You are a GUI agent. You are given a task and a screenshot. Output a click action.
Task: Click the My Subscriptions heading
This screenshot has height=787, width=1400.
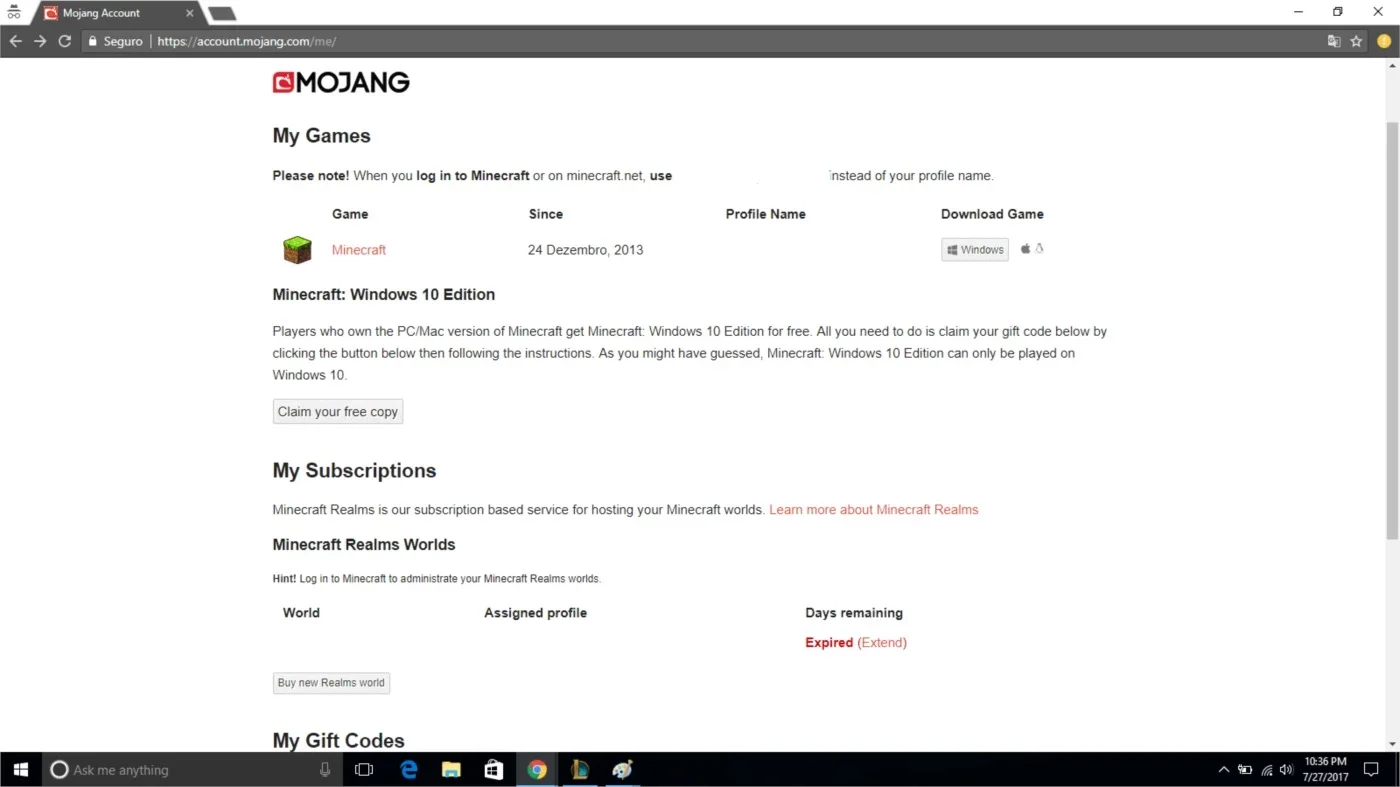354,471
